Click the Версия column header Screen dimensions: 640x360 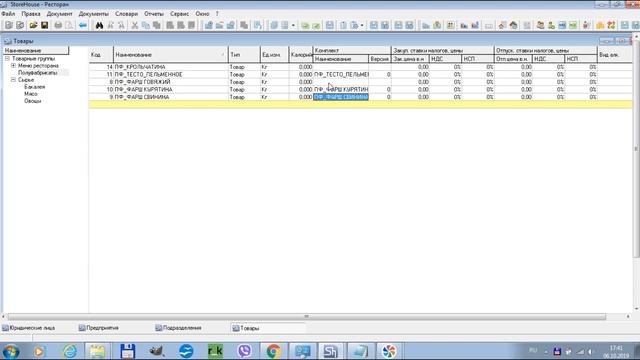pos(380,59)
